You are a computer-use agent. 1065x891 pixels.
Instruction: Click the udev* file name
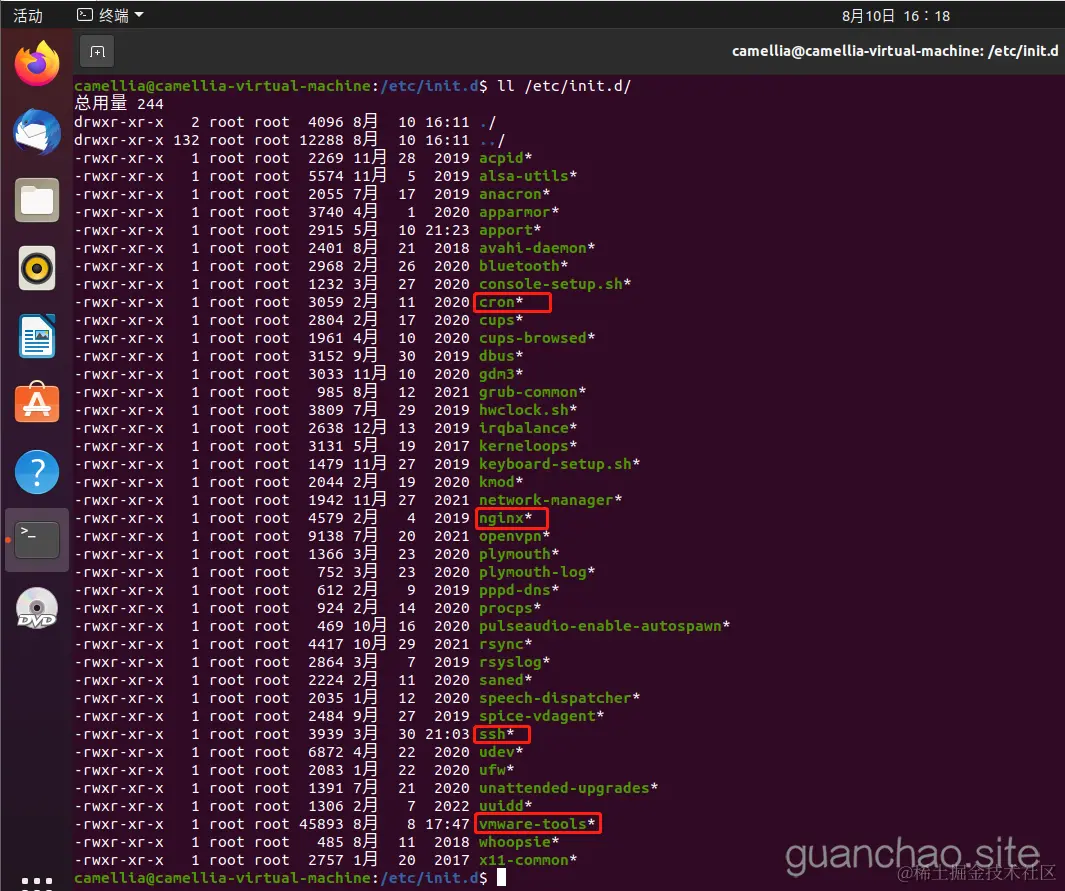click(x=501, y=752)
